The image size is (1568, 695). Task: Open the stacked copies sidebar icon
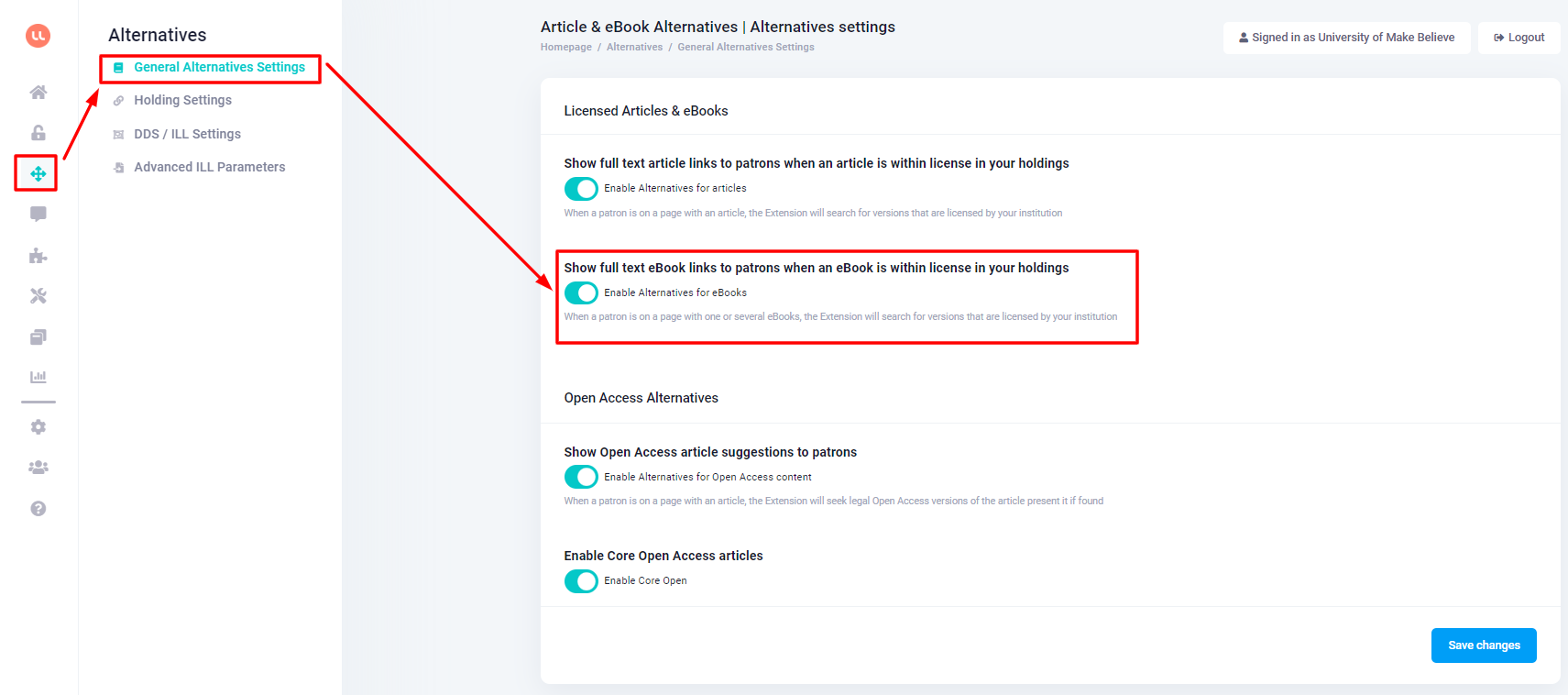(38, 336)
